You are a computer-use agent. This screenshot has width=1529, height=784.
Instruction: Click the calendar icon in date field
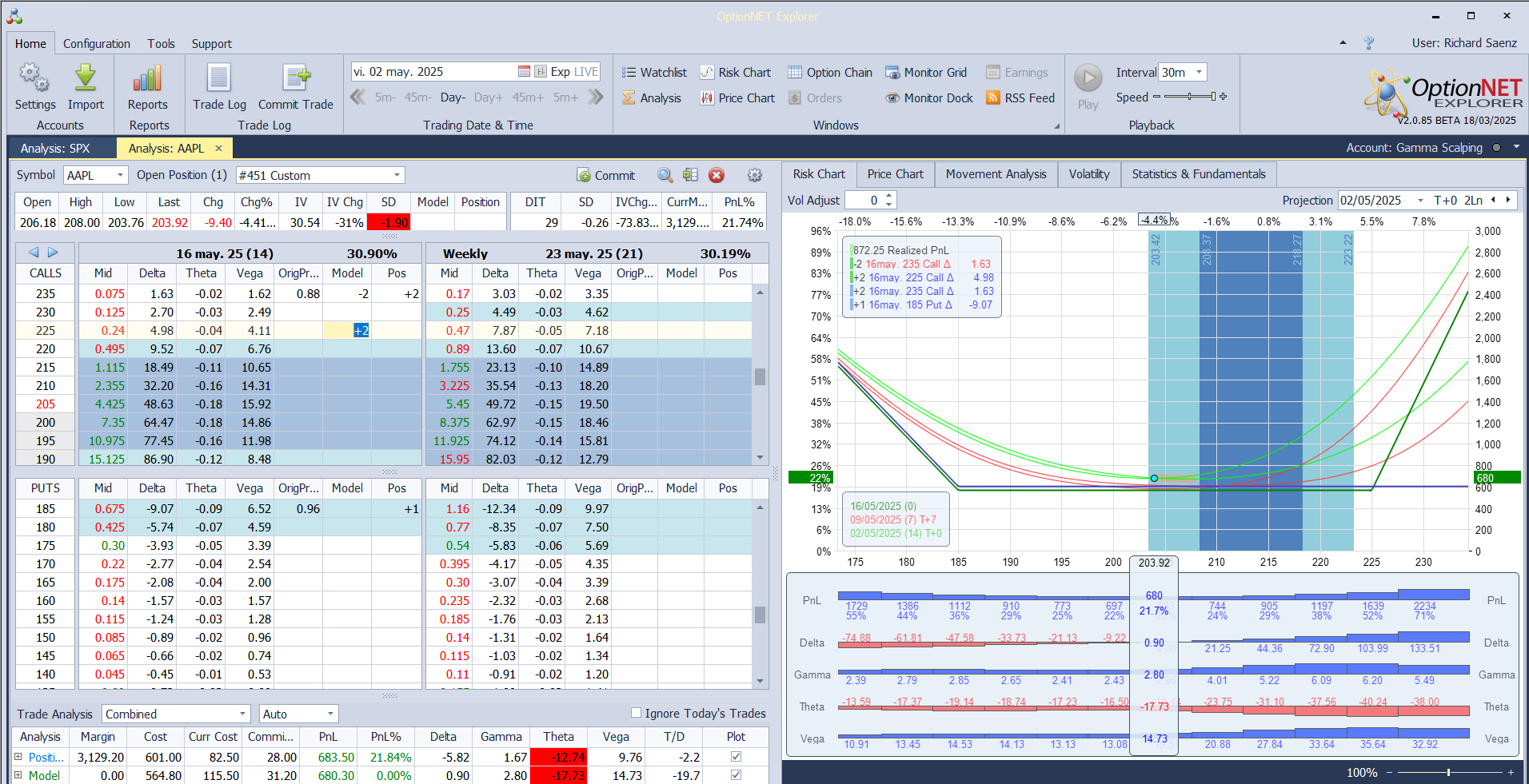pos(524,72)
